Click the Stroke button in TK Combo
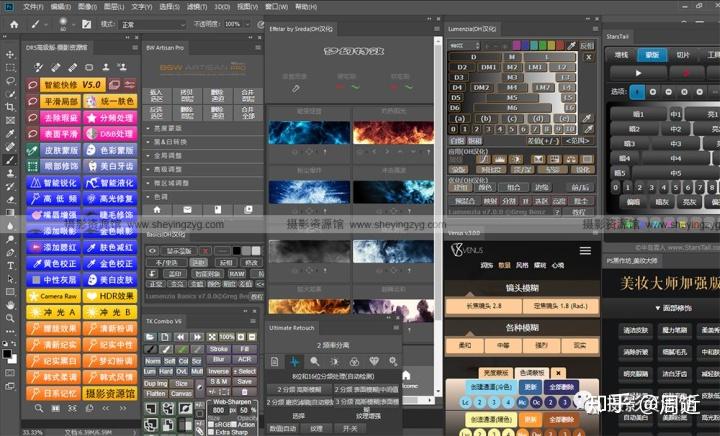 point(219,349)
